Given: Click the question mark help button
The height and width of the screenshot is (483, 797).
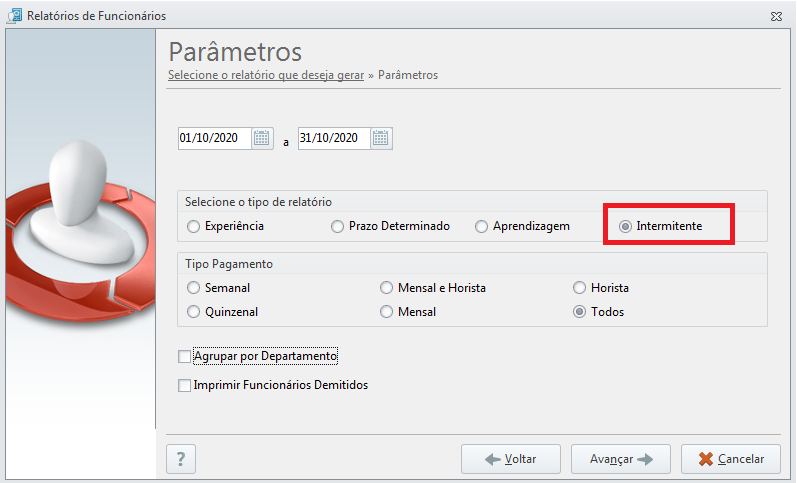Looking at the screenshot, I should (180, 459).
